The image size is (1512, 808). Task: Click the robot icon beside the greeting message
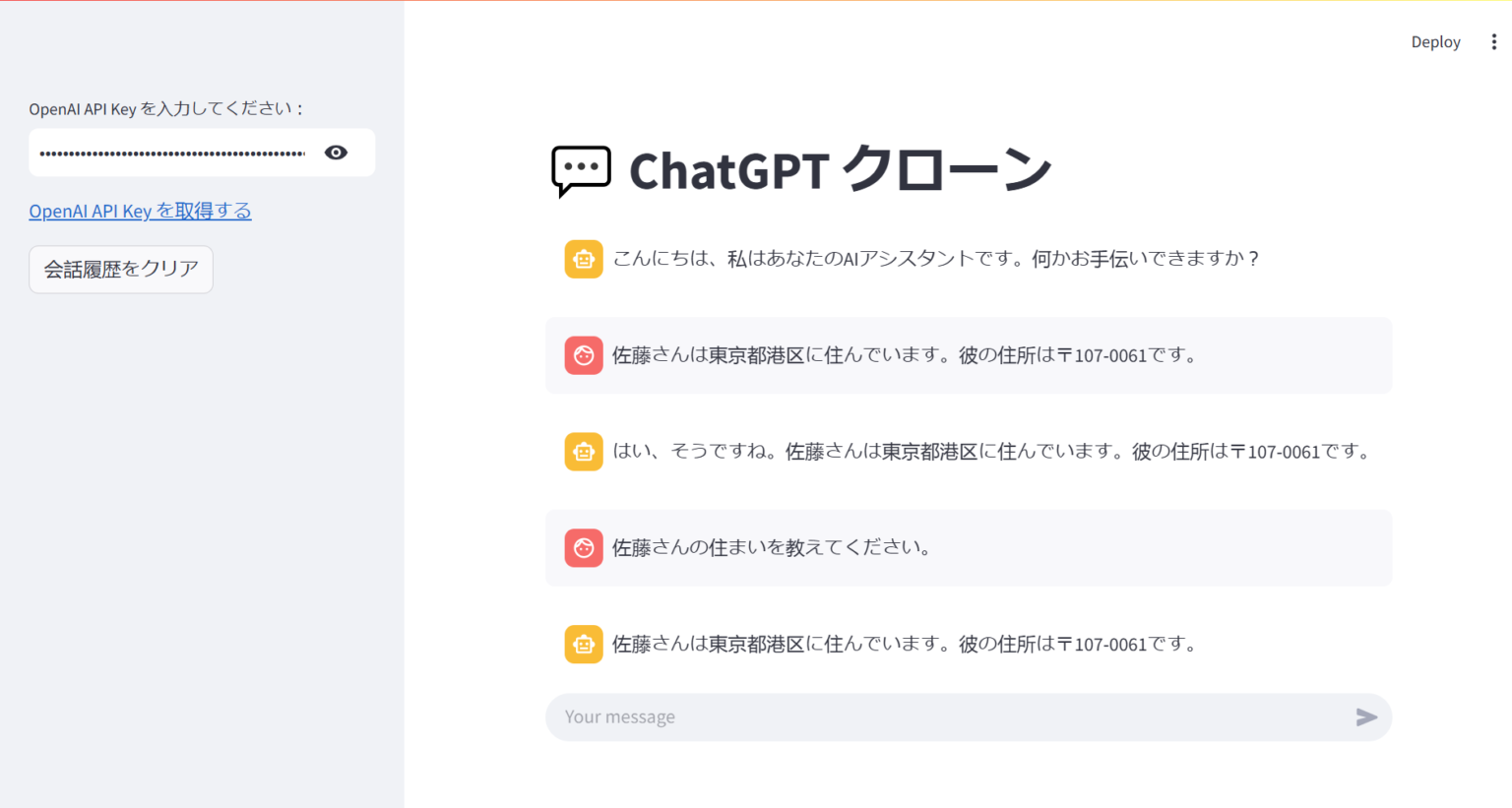(584, 258)
